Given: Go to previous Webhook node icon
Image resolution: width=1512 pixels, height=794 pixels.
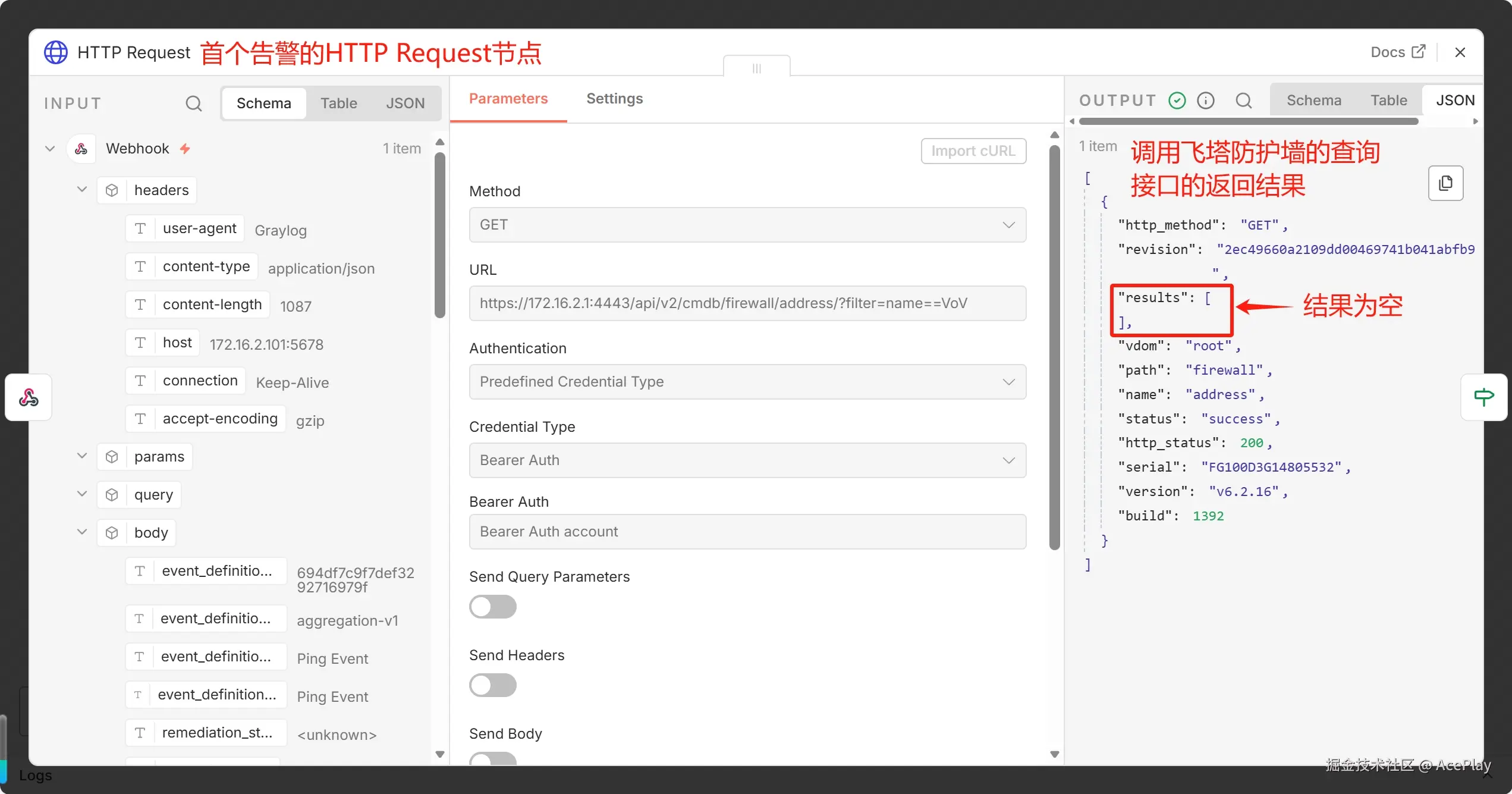Looking at the screenshot, I should (28, 397).
